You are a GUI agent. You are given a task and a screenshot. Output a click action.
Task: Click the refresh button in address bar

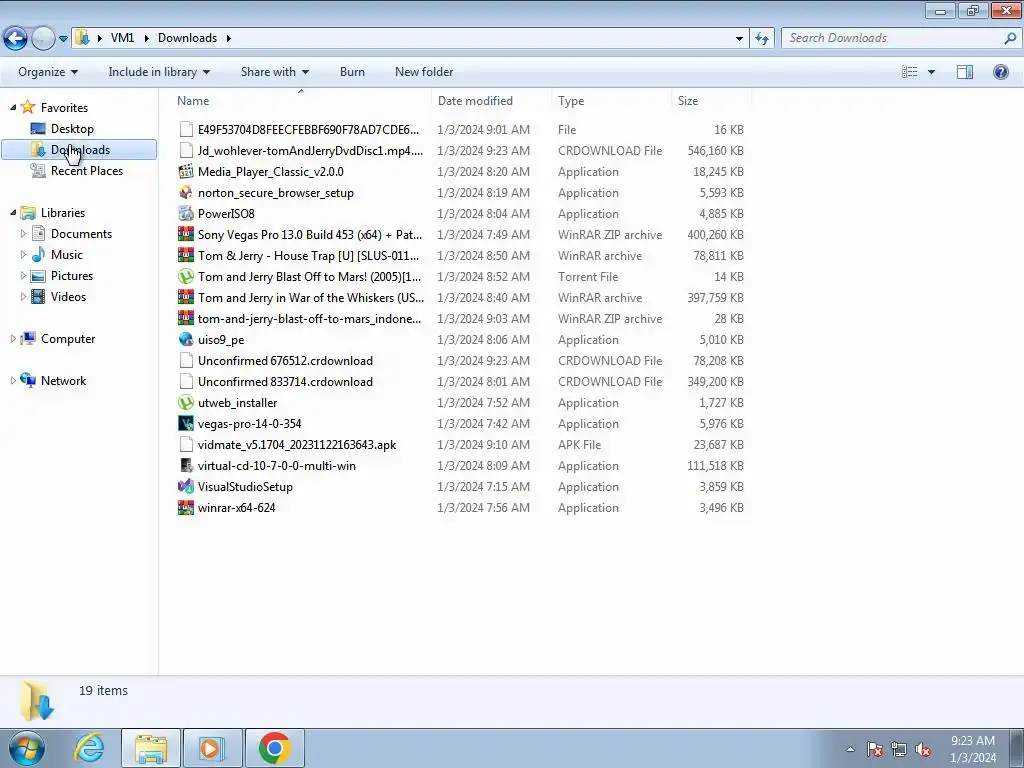click(x=761, y=39)
